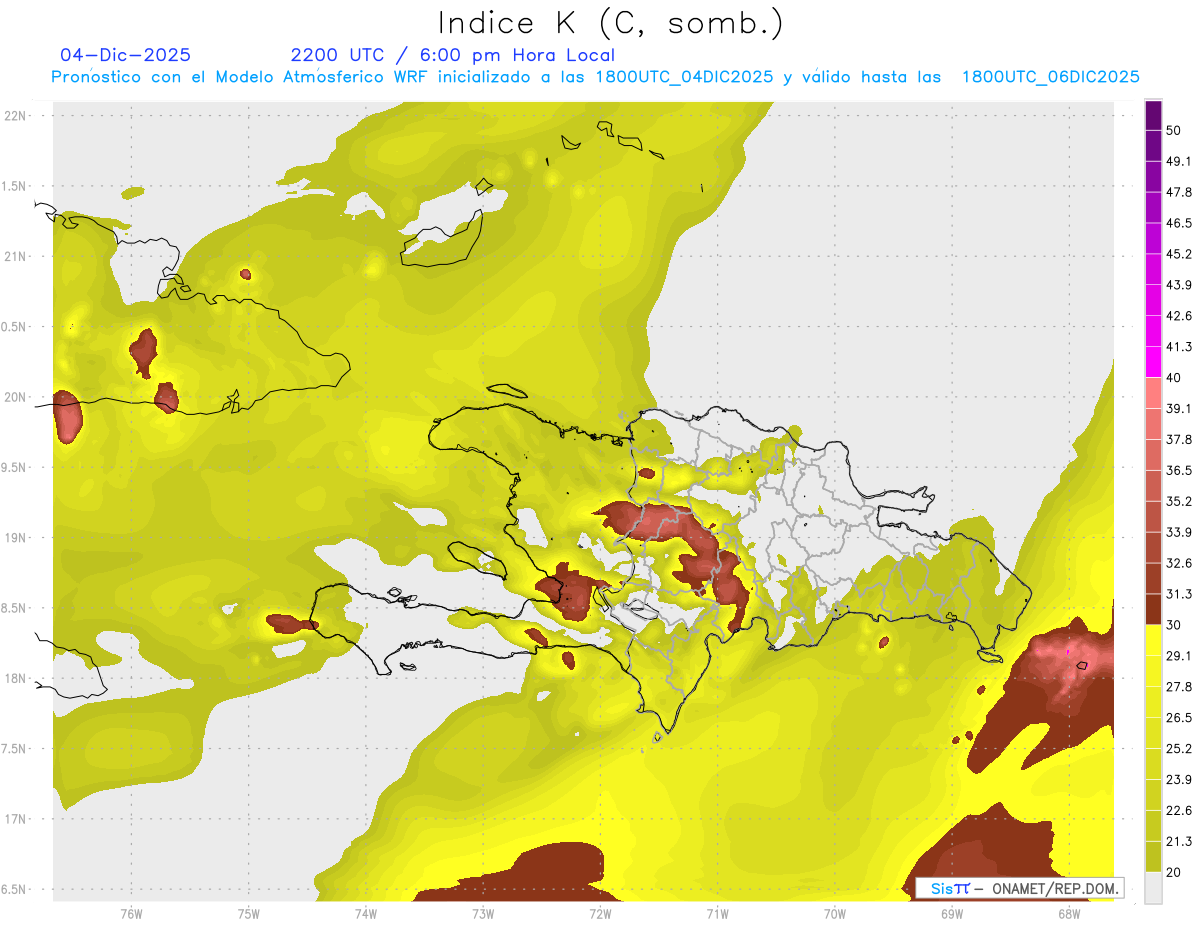Click the colorbar value '47.8'

pos(1178,192)
